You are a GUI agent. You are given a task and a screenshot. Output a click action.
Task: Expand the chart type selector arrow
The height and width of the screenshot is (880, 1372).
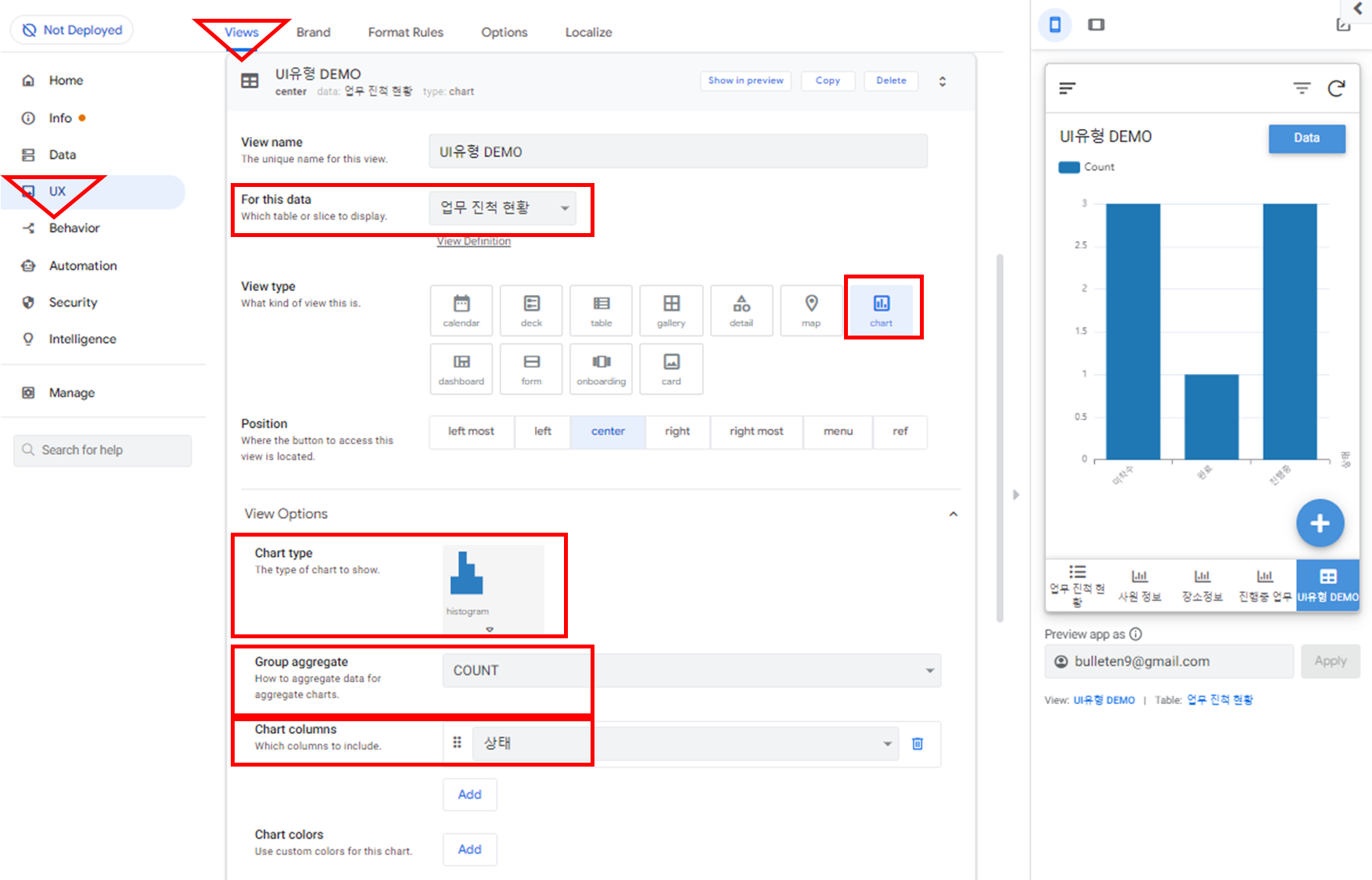point(490,629)
